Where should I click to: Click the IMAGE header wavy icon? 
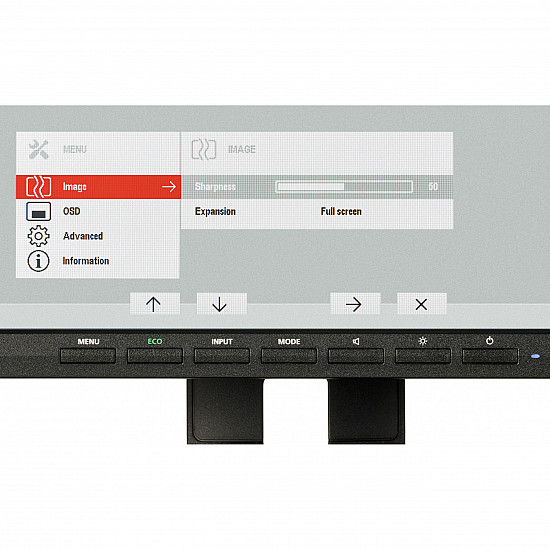[204, 149]
